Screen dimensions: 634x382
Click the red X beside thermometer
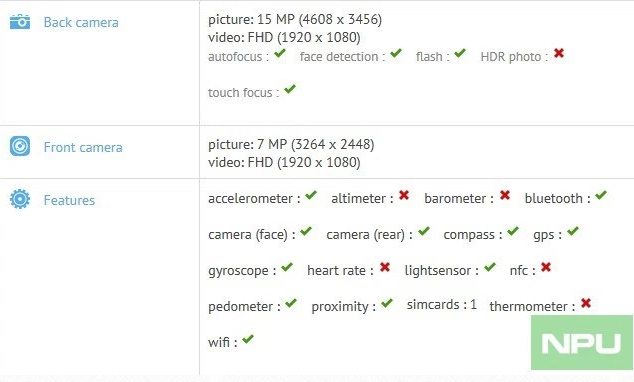coord(586,303)
